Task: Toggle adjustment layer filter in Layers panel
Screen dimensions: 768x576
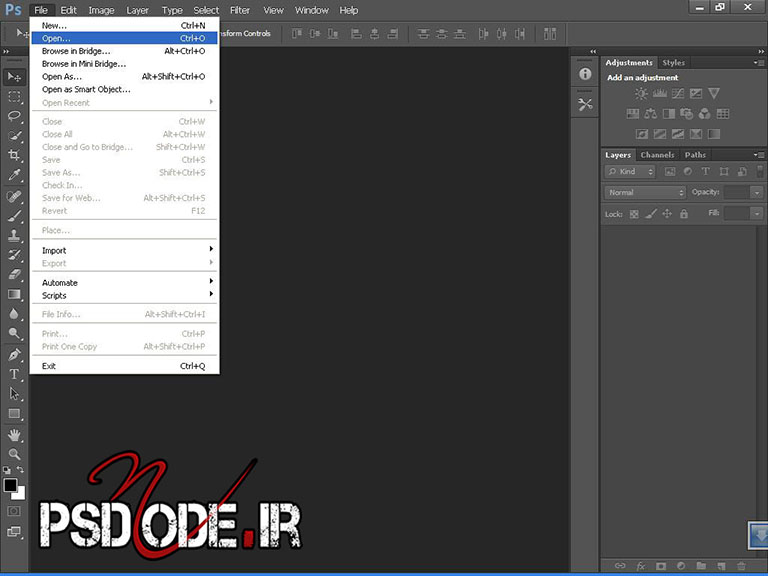Action: coord(688,171)
